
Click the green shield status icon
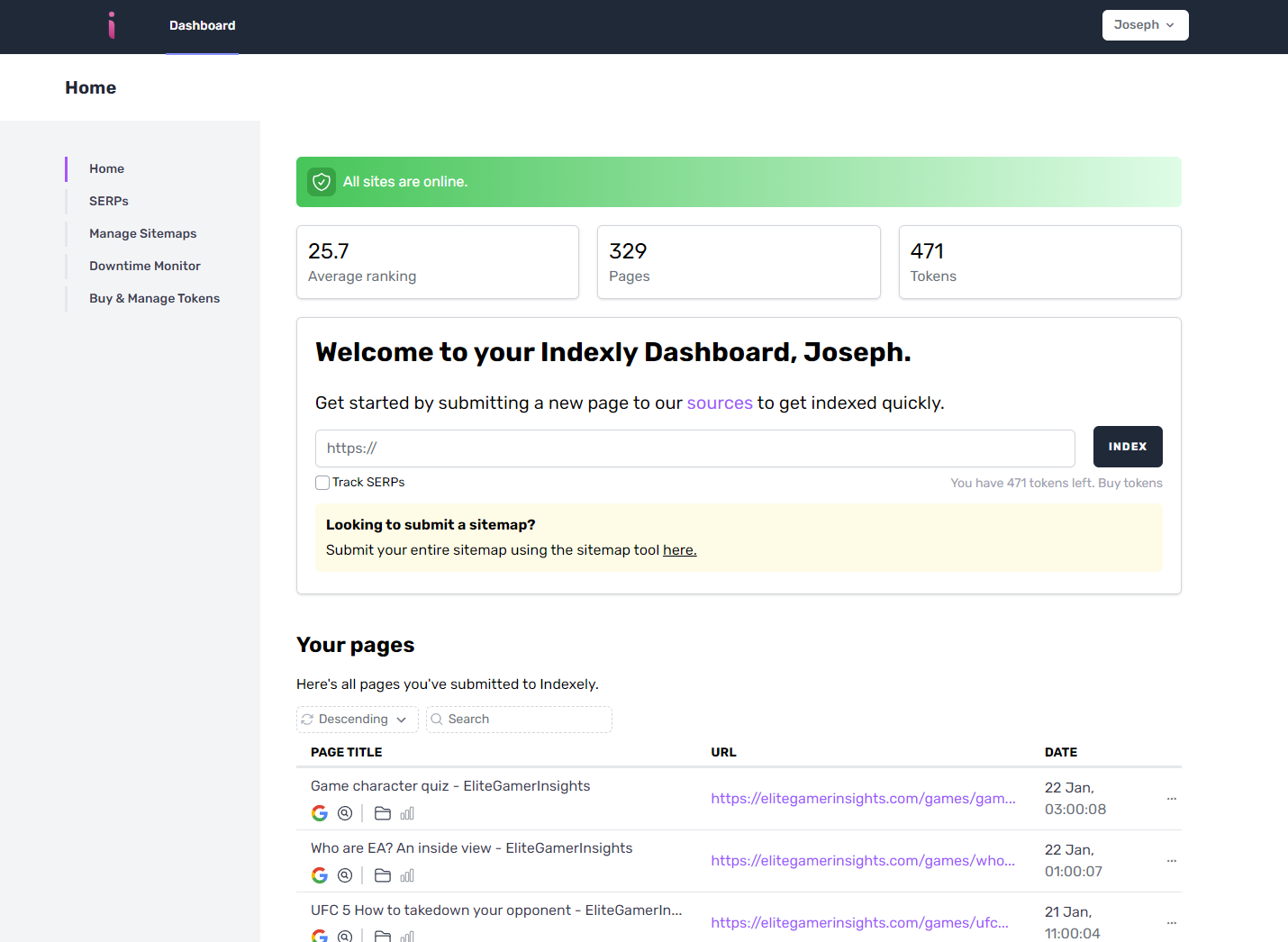(x=322, y=182)
